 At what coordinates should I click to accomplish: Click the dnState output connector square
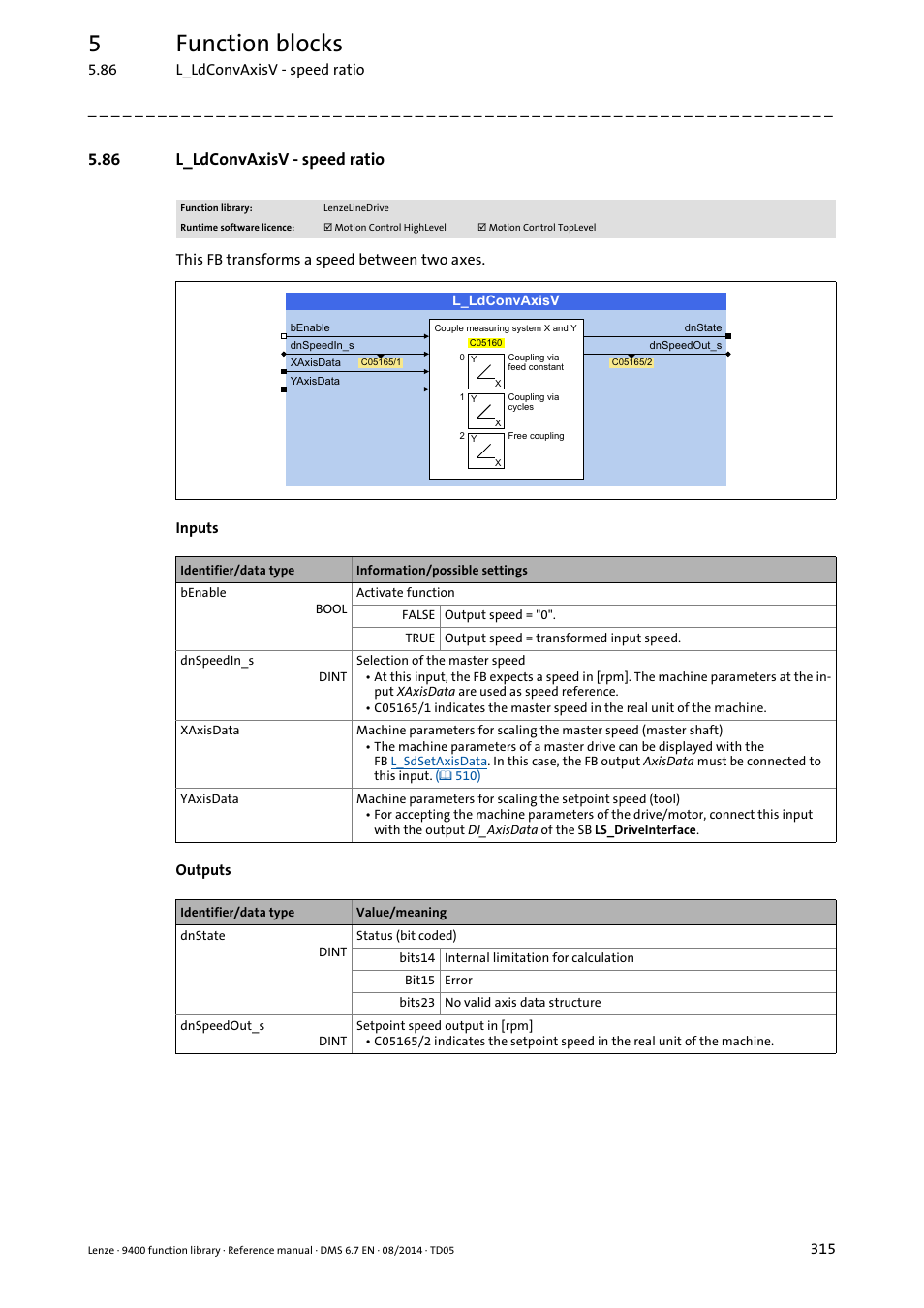point(728,336)
